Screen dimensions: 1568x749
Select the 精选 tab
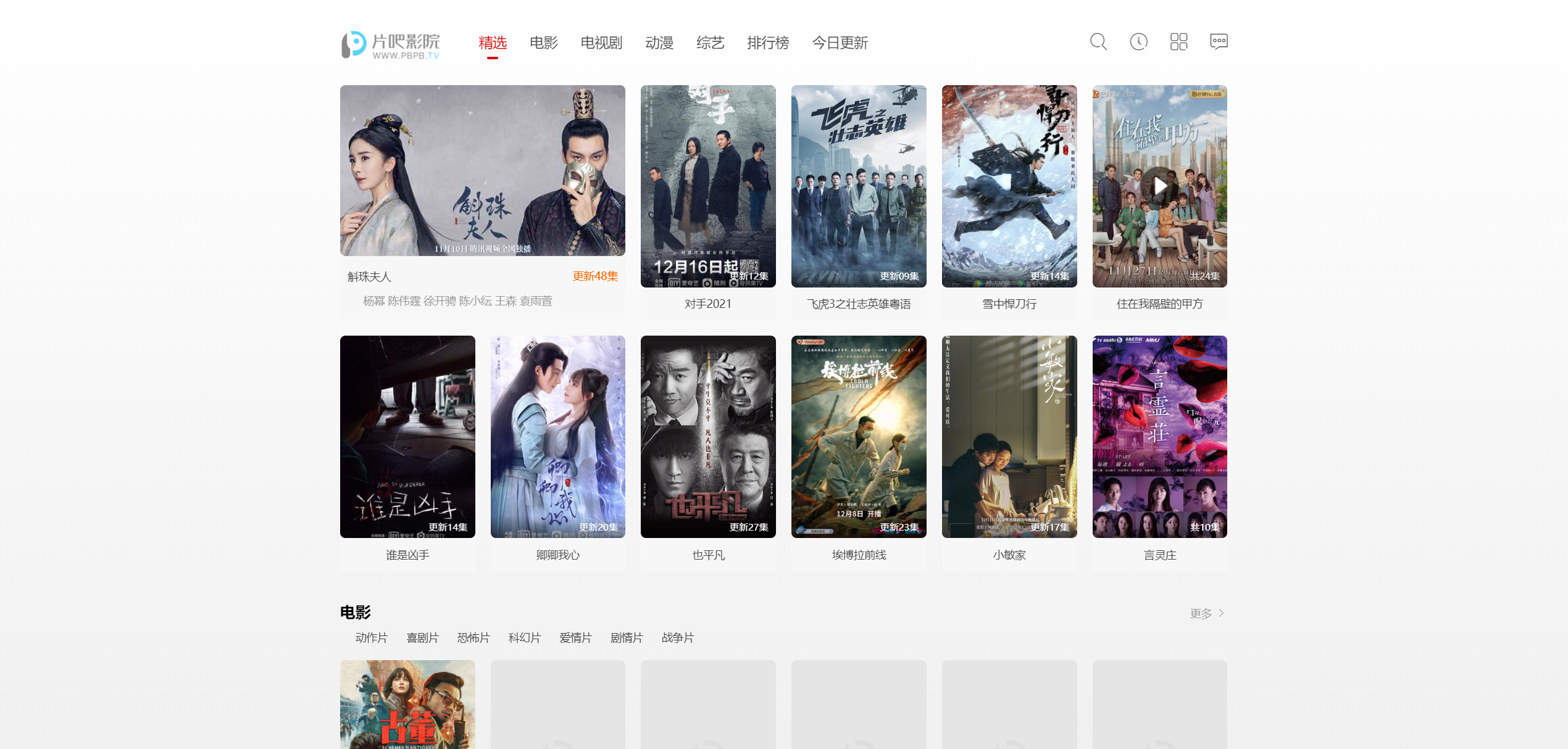[492, 43]
